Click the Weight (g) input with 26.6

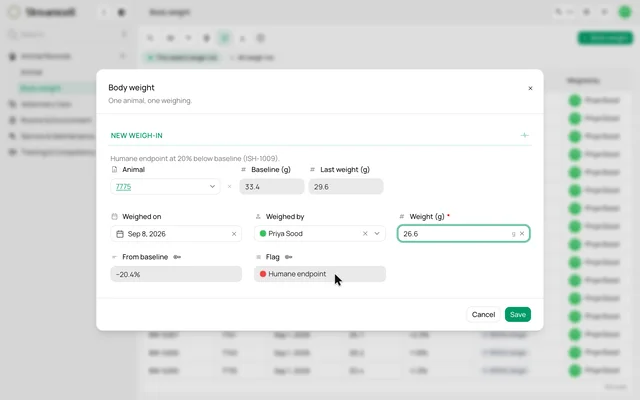coord(464,233)
